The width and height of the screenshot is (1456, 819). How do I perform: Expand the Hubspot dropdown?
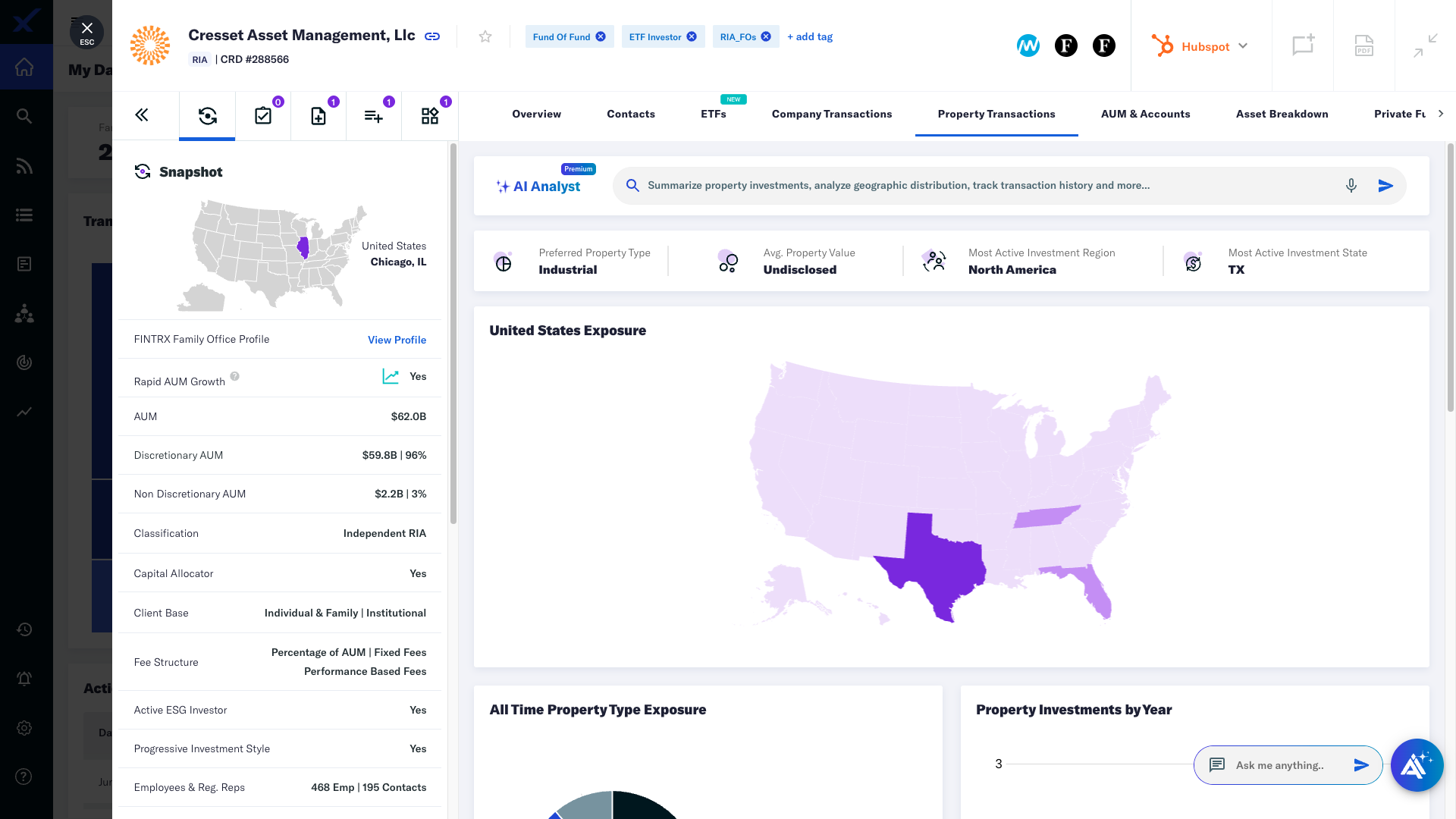pyautogui.click(x=1200, y=45)
